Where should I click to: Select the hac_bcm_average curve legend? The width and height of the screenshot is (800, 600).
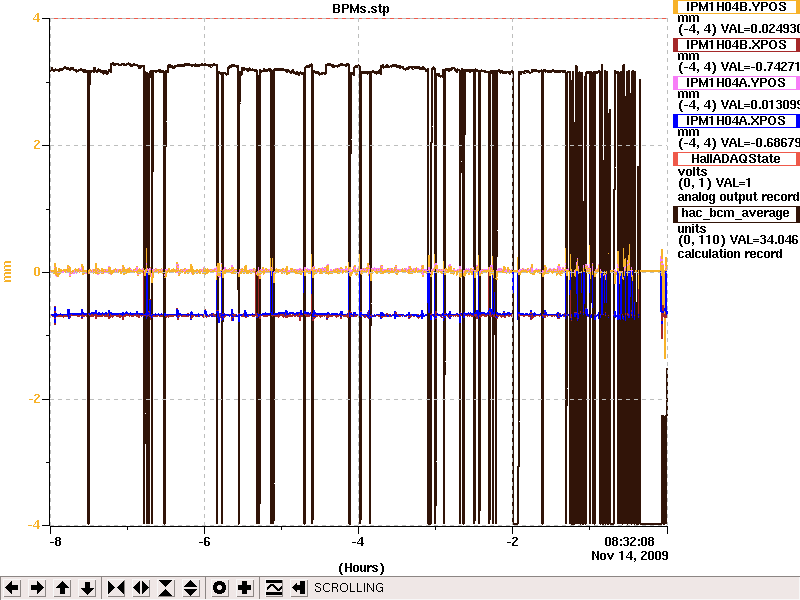[x=736, y=213]
